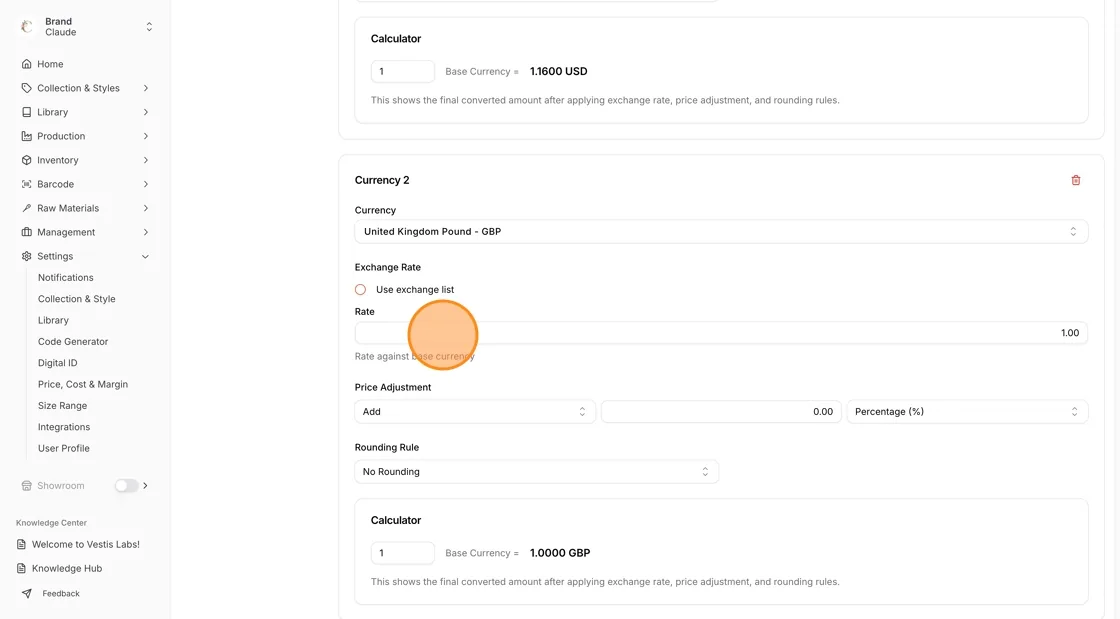This screenshot has width=1120, height=619.
Task: Open the Brand Claude workspace switcher
Action: click(149, 26)
